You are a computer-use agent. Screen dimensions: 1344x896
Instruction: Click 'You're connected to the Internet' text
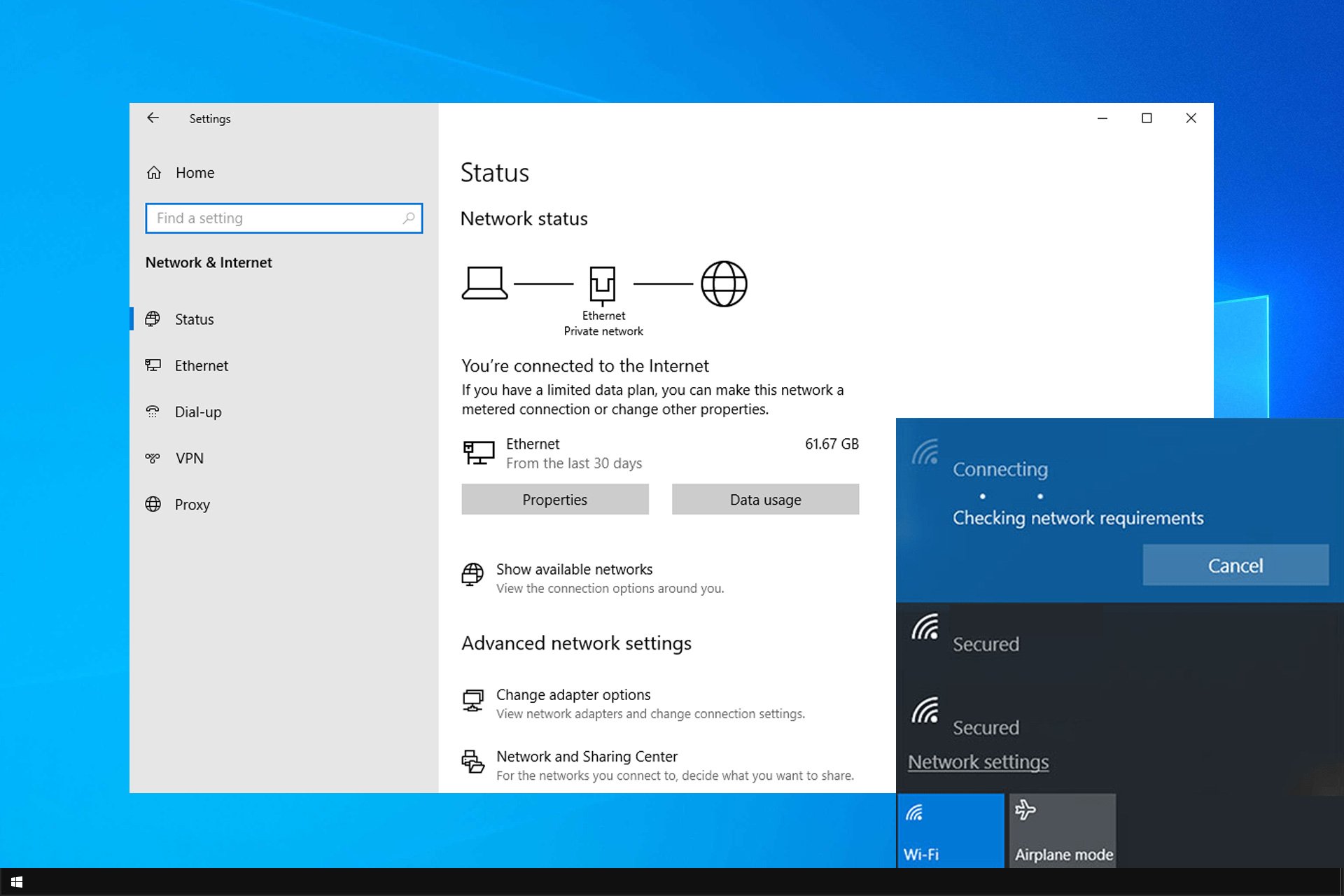click(585, 365)
